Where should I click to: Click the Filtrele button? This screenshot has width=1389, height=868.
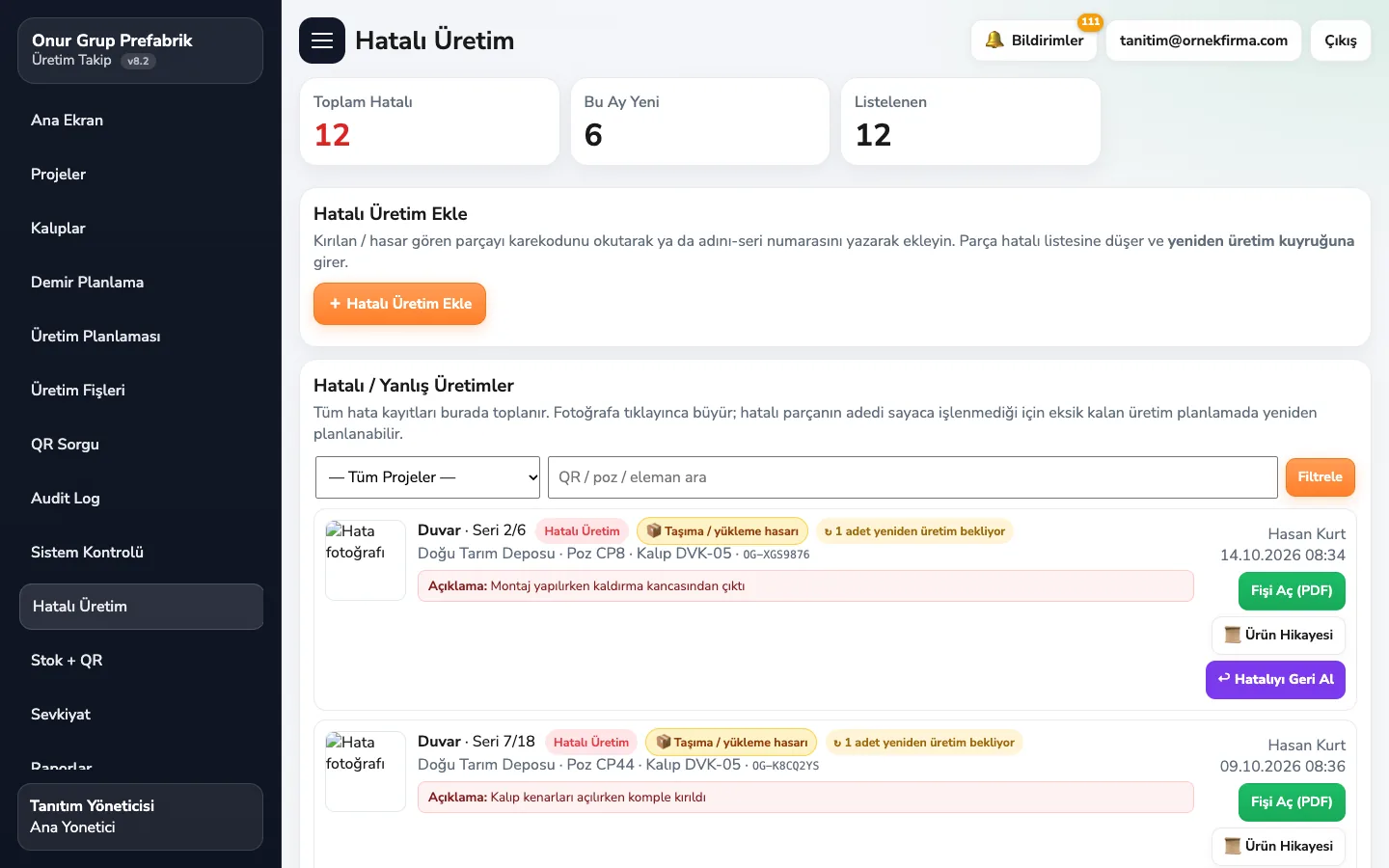coord(1320,477)
